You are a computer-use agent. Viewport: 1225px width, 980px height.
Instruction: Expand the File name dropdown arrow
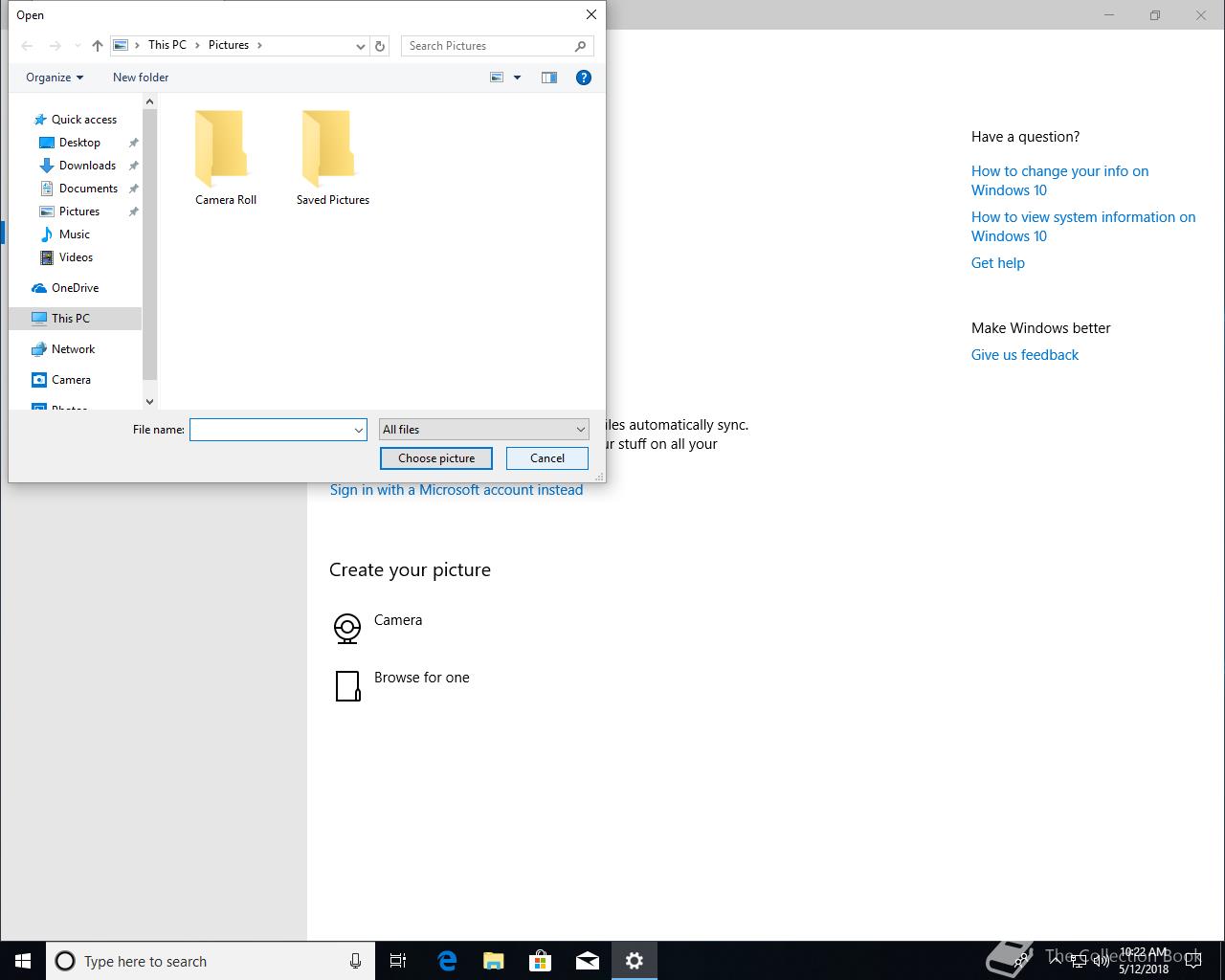point(359,430)
